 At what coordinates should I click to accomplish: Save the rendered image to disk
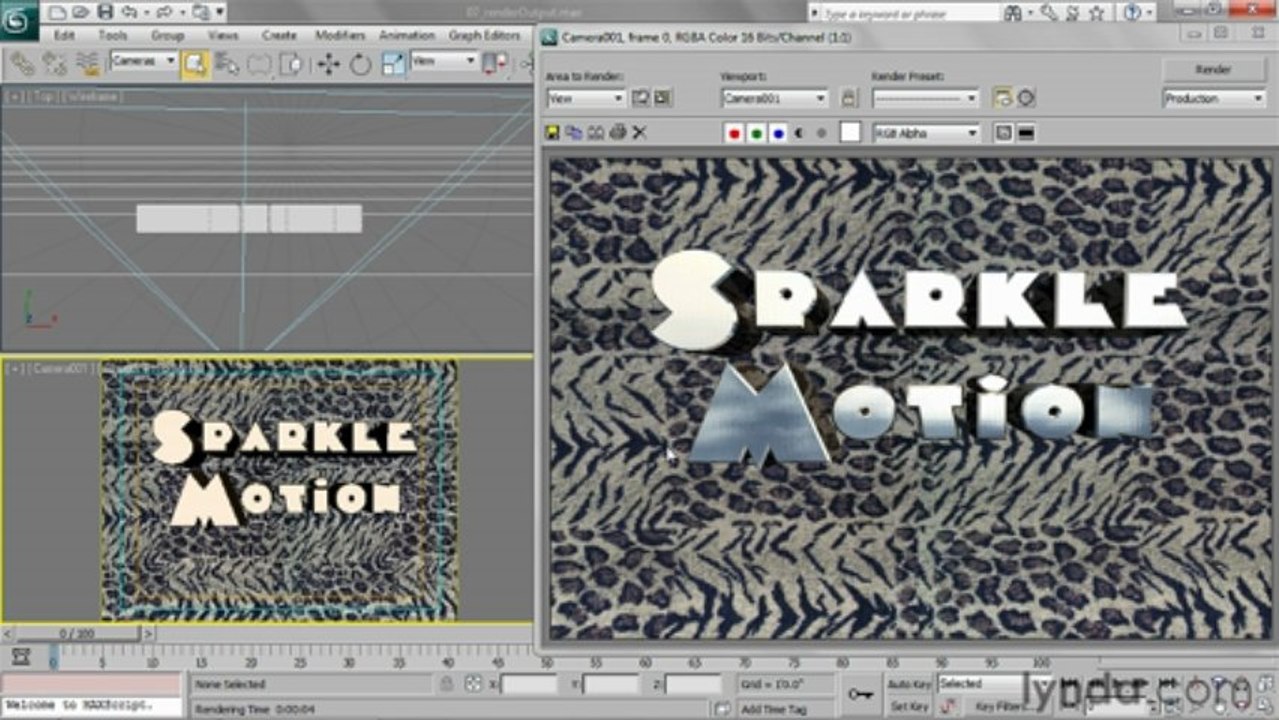pyautogui.click(x=552, y=133)
